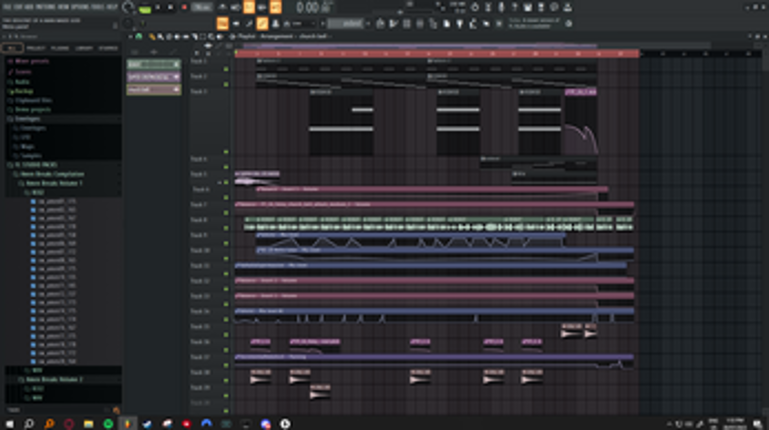The width and height of the screenshot is (769, 430).
Task: Open the OPTIONS menu
Action: [80, 7]
